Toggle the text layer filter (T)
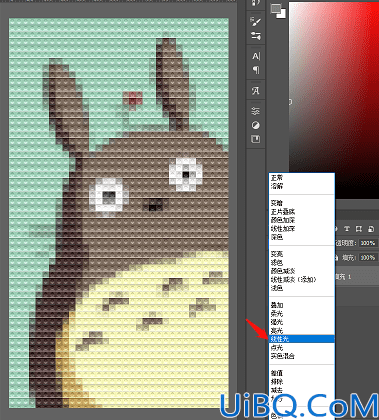The width and height of the screenshot is (379, 420). click(x=347, y=229)
